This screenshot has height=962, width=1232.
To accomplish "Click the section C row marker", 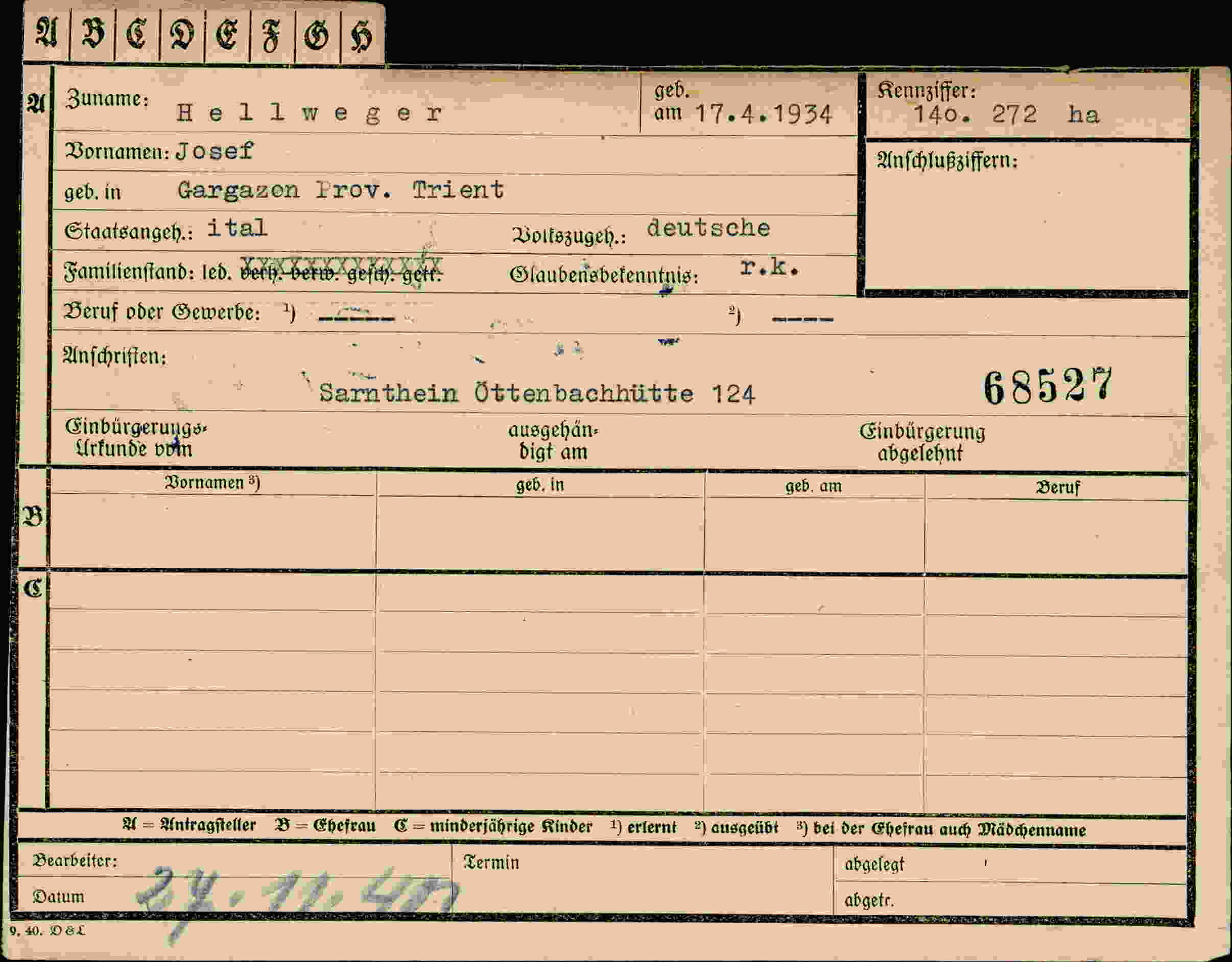I will pos(33,589).
